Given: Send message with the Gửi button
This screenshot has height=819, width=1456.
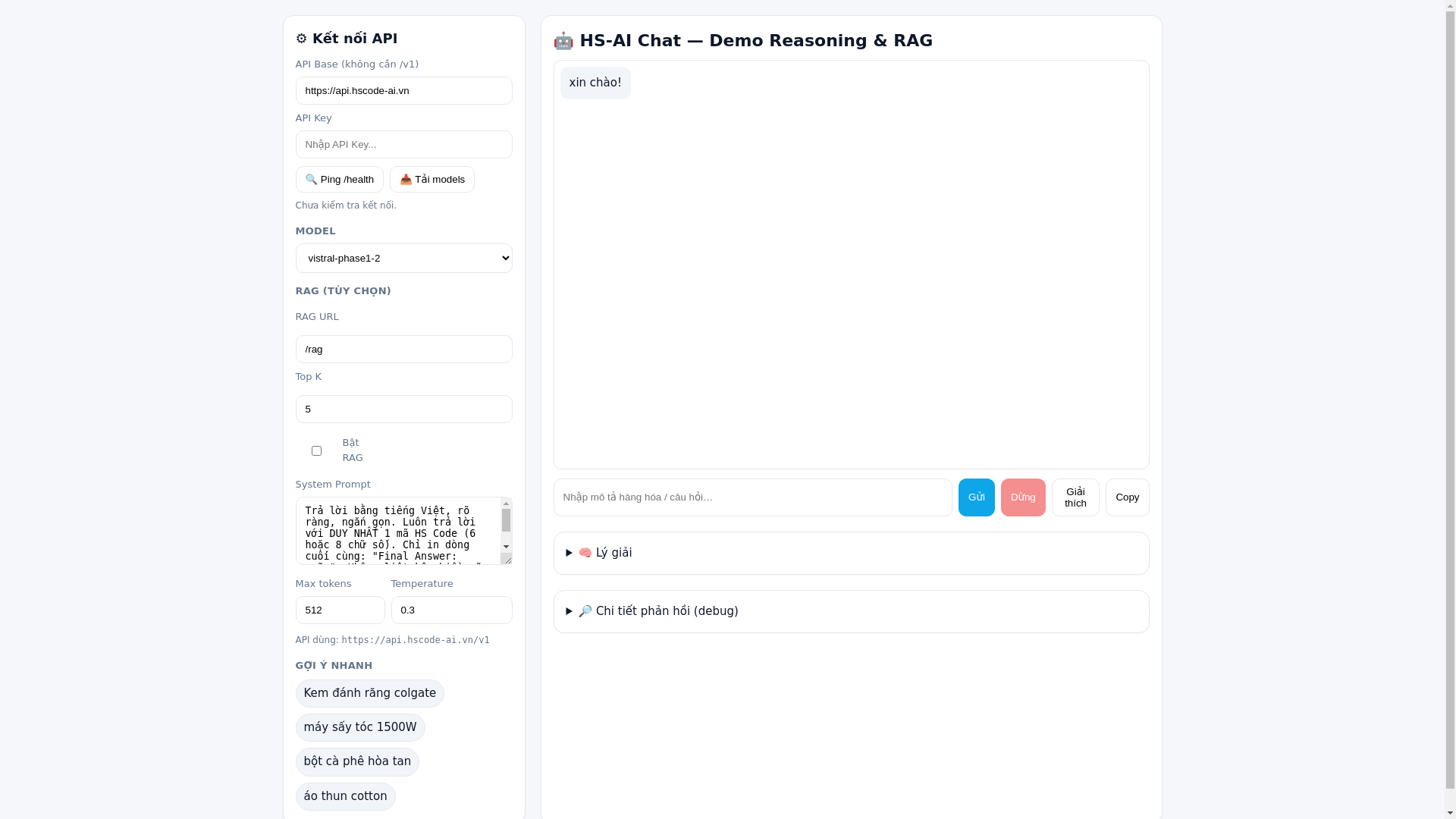Looking at the screenshot, I should 976,497.
